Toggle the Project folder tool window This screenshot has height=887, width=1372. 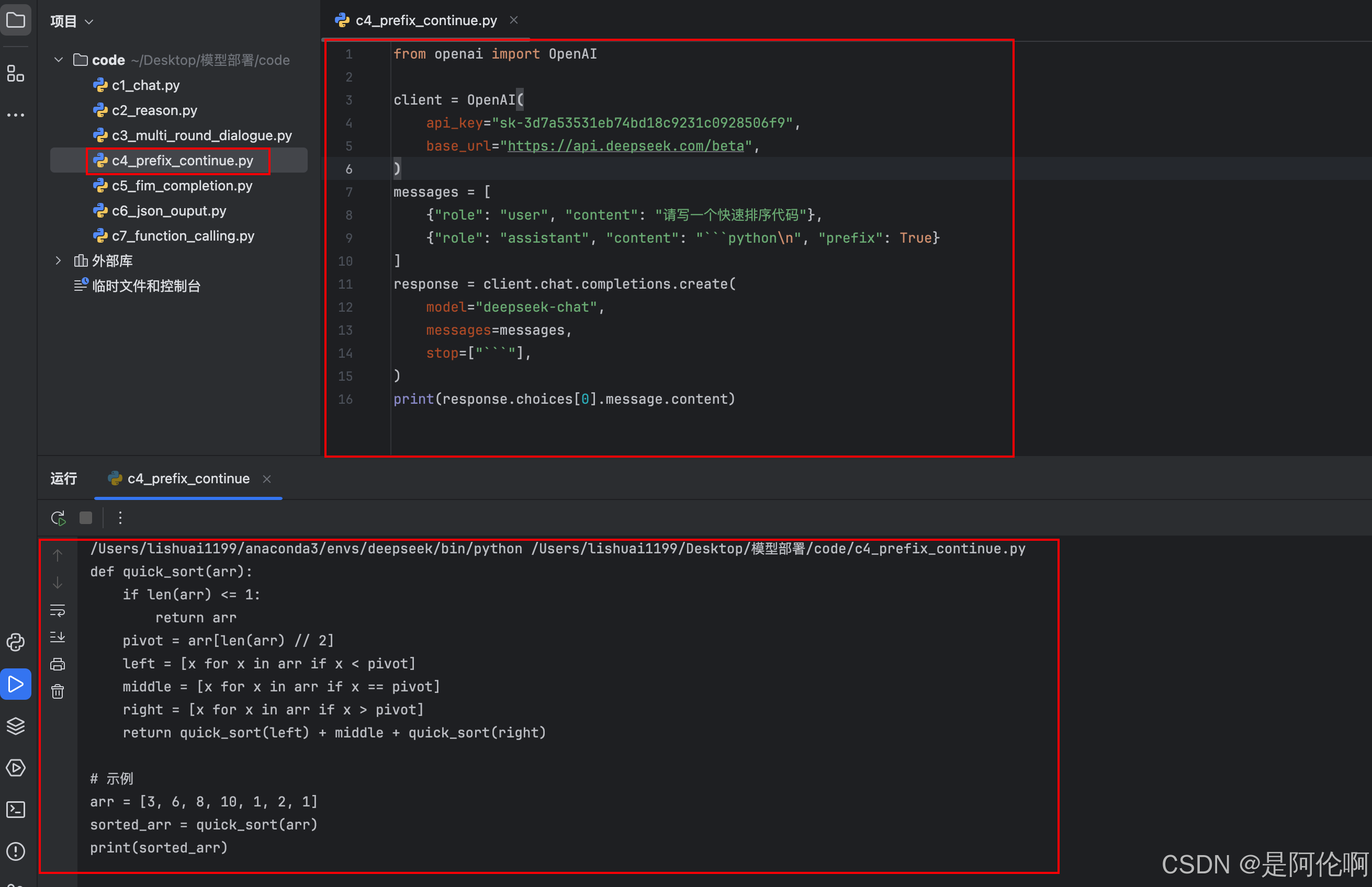pos(16,21)
